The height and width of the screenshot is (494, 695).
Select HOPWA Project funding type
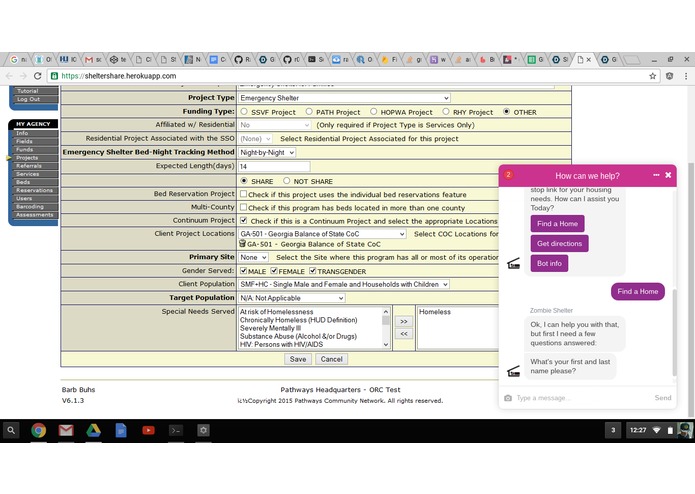373,112
